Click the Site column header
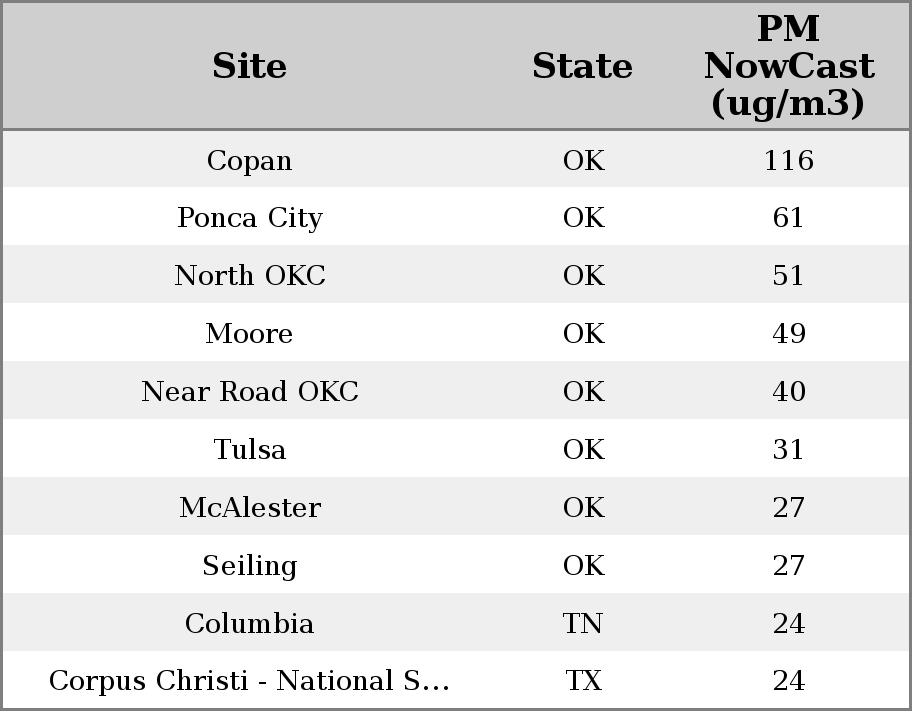 (x=249, y=66)
